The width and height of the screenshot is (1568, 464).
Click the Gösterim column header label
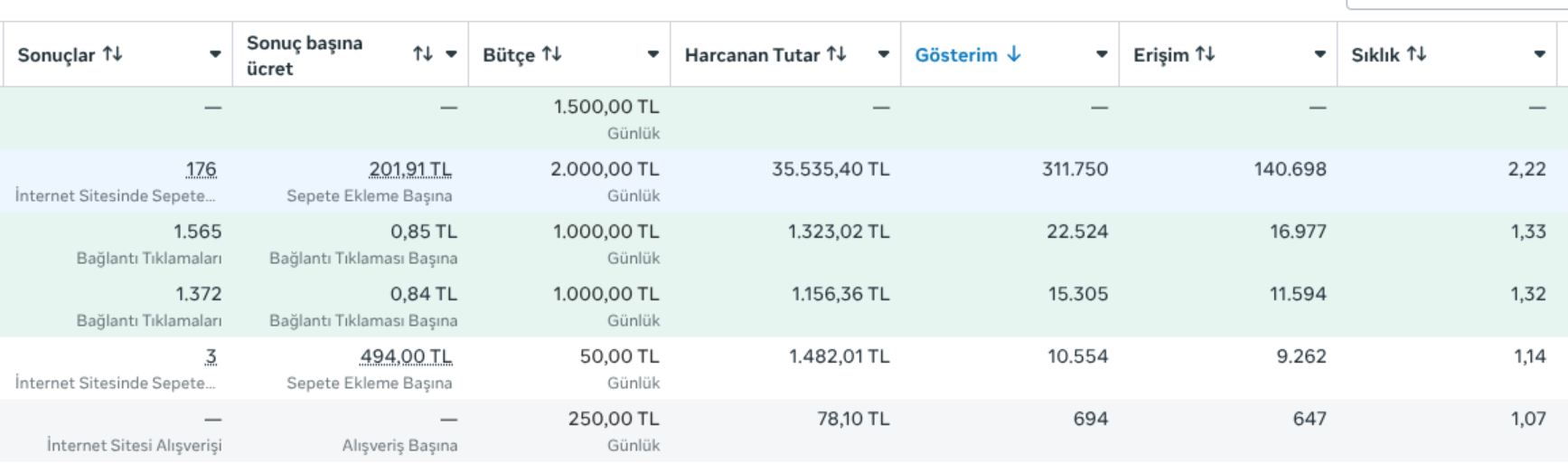click(x=956, y=55)
